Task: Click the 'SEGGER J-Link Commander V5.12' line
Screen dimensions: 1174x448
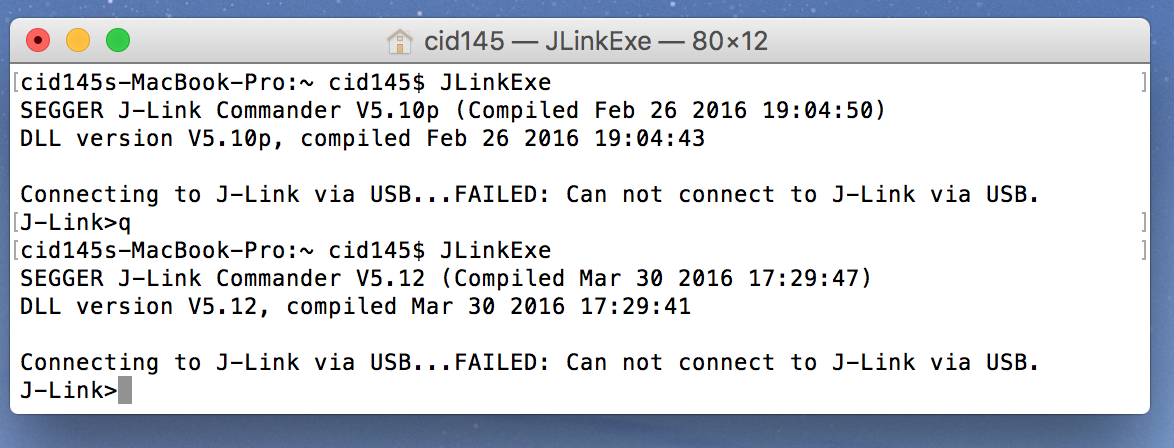Action: tap(446, 279)
